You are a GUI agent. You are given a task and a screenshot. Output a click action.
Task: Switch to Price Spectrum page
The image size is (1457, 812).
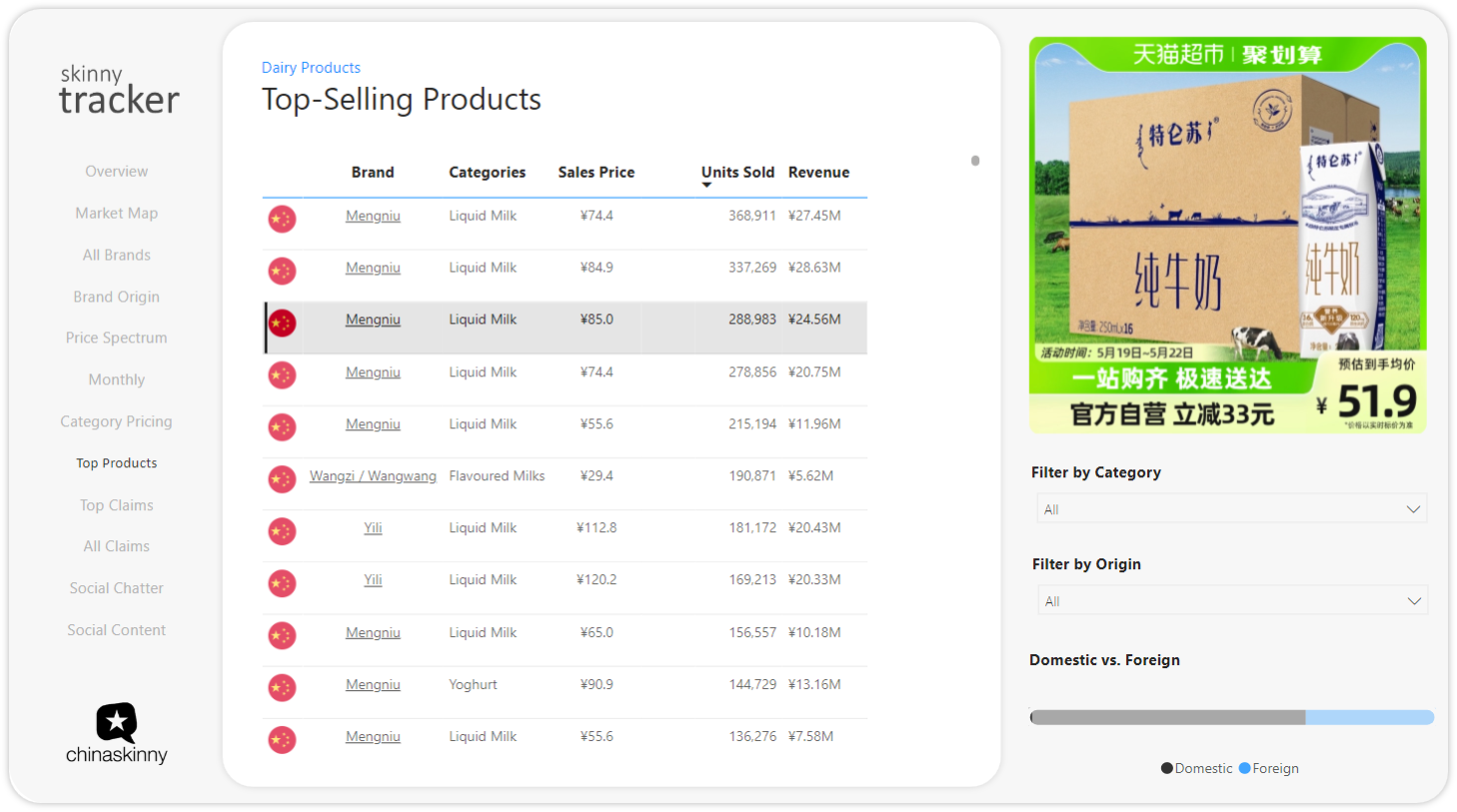click(x=116, y=338)
